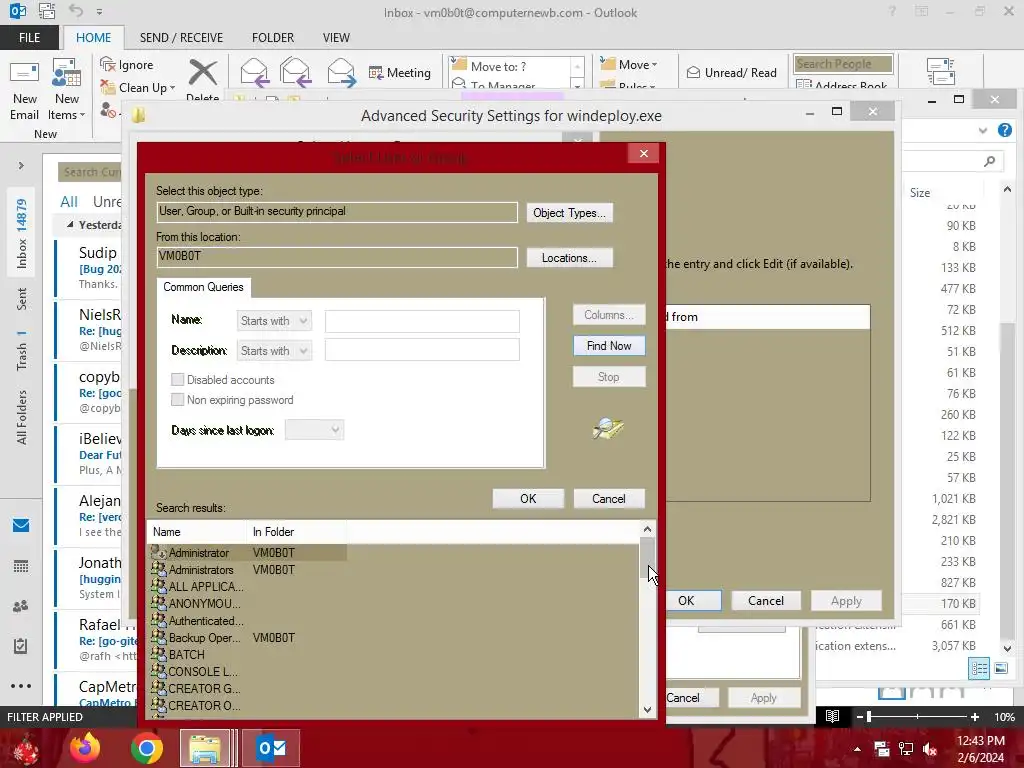Click the Name column header in results
This screenshot has width=1024, height=768.
[199, 532]
